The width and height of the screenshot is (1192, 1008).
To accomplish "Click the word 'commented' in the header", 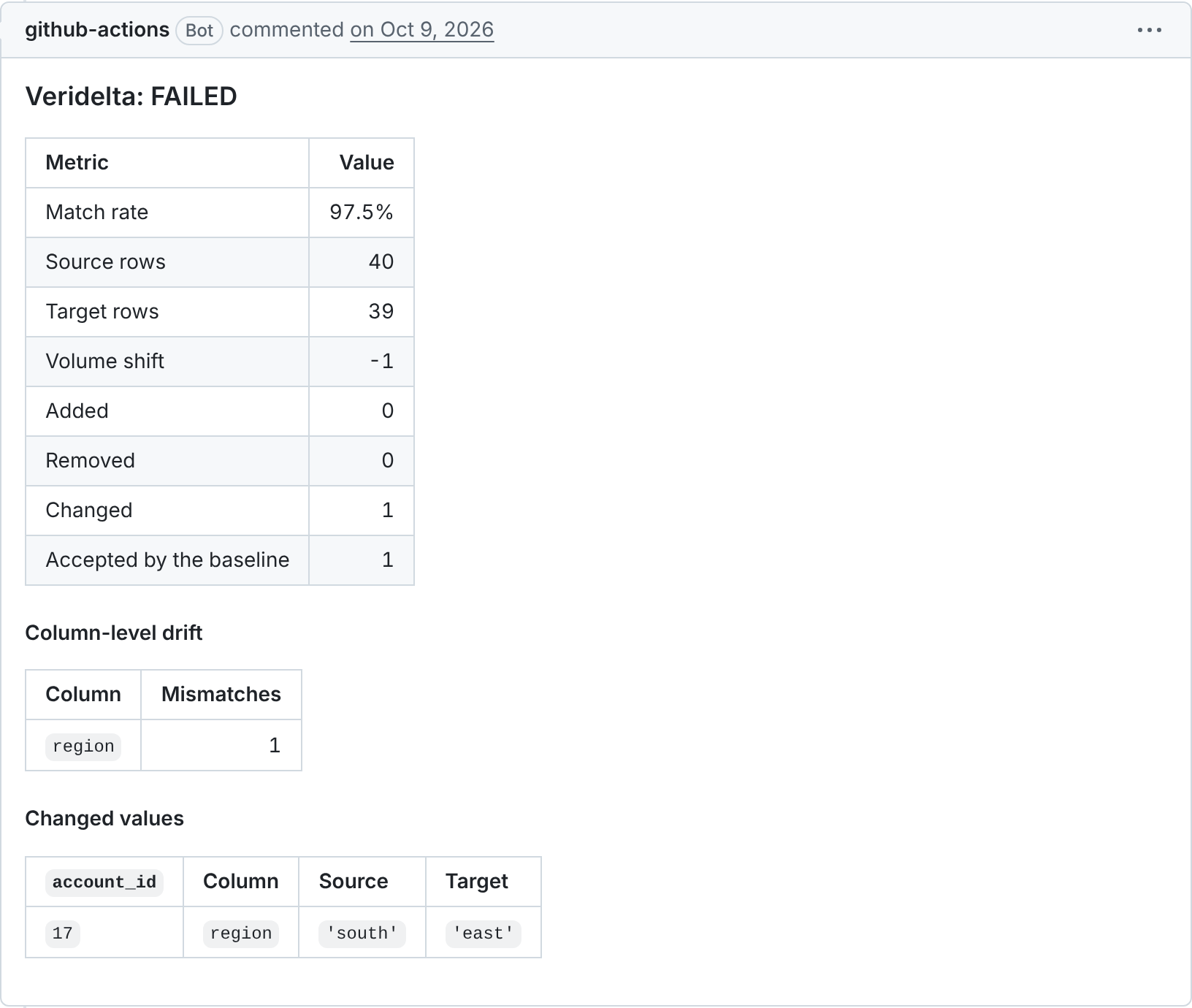I will pos(287,30).
